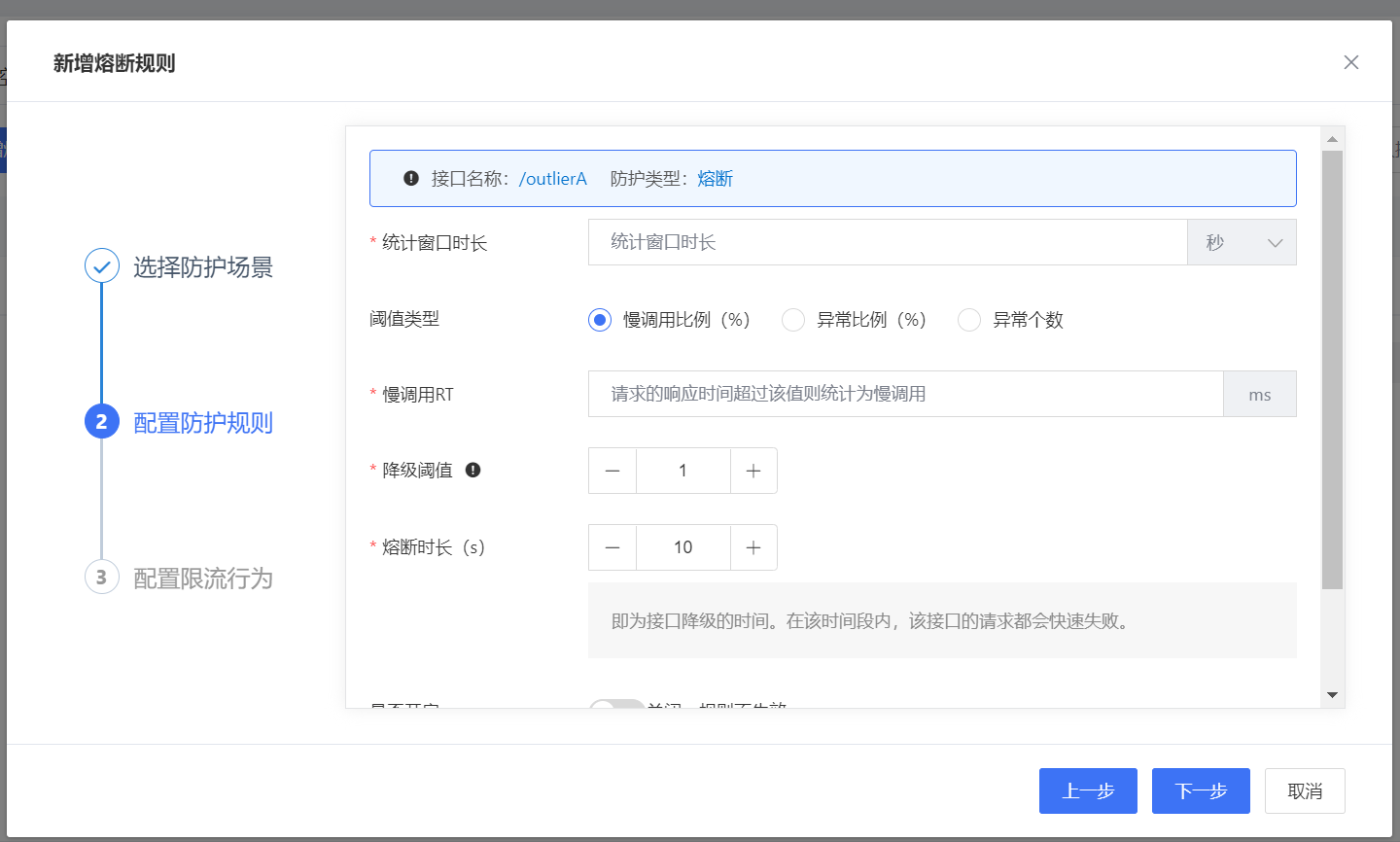Click the 降级阈值 value field showing 1
Screen dimensions: 1400x842
(682, 471)
